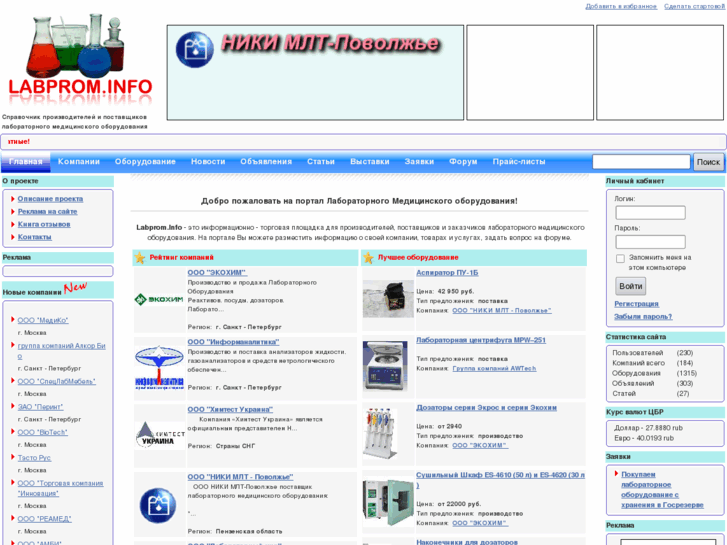The height and width of the screenshot is (545, 727).
Task: Open the Заявки menu item
Action: pyautogui.click(x=419, y=162)
